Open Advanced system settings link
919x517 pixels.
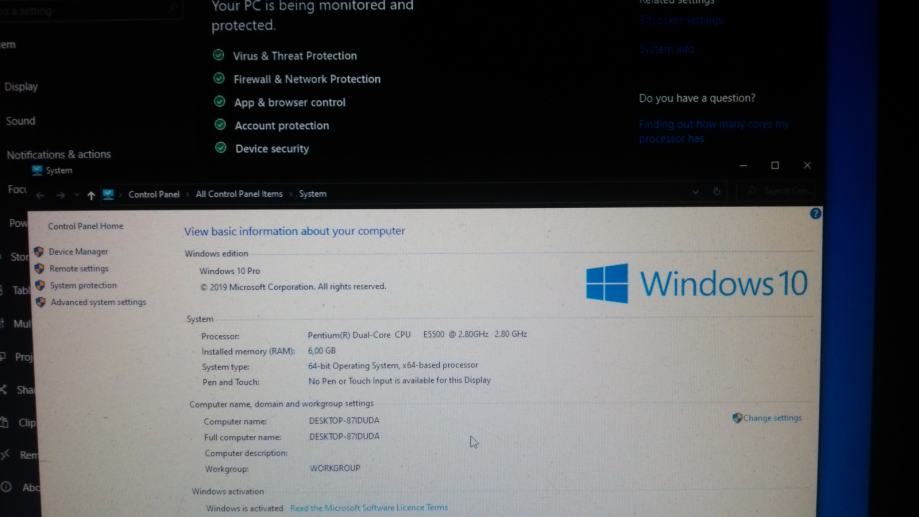coord(98,302)
